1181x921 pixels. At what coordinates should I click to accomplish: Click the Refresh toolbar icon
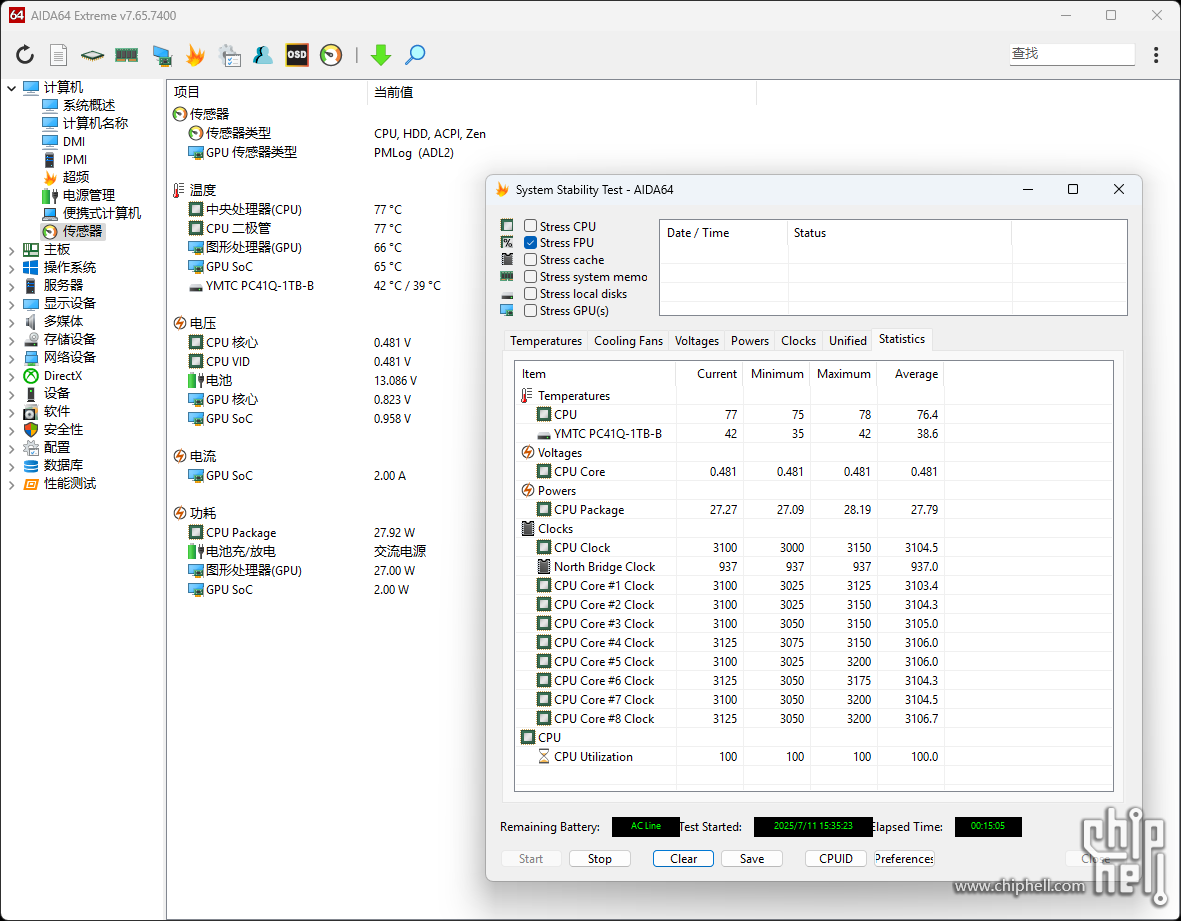click(x=25, y=54)
